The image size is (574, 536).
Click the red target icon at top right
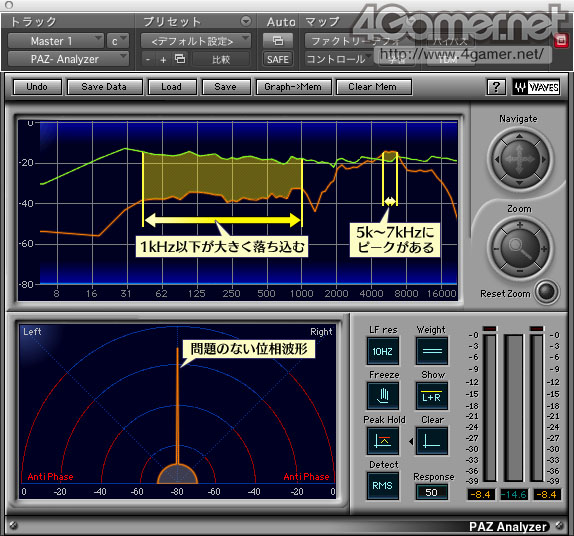(x=561, y=40)
